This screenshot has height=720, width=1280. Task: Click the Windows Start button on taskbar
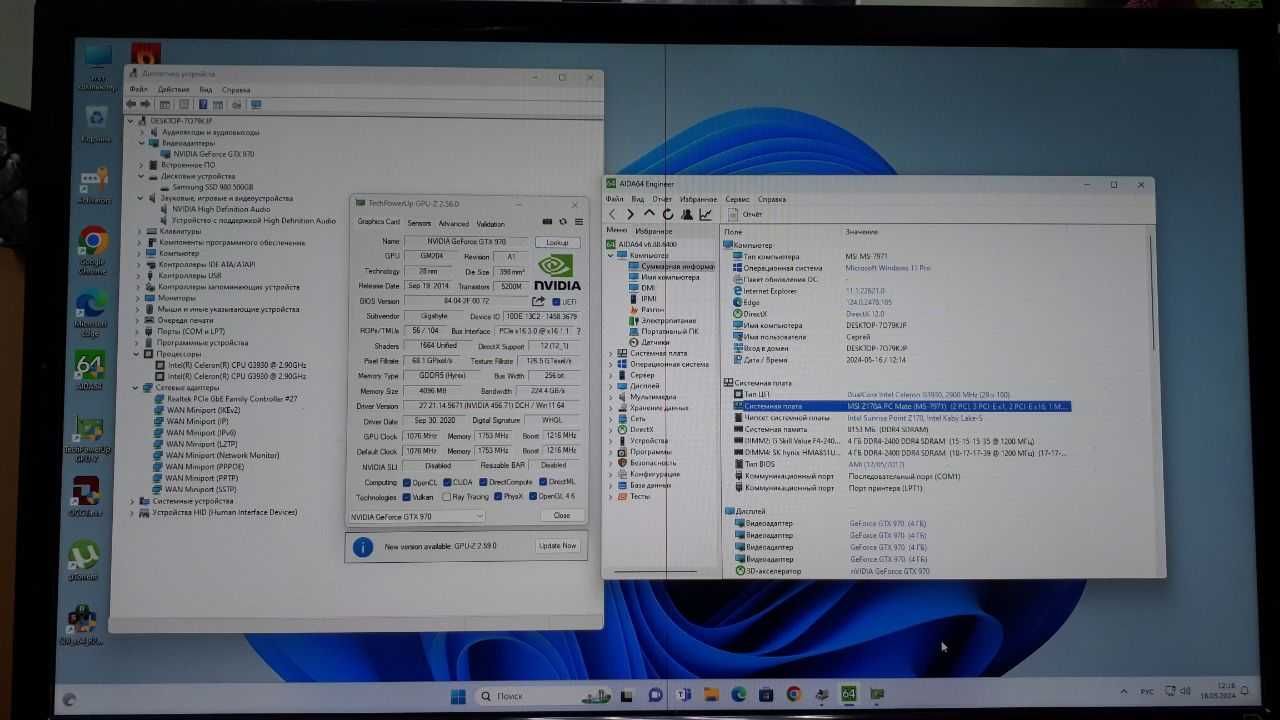458,695
